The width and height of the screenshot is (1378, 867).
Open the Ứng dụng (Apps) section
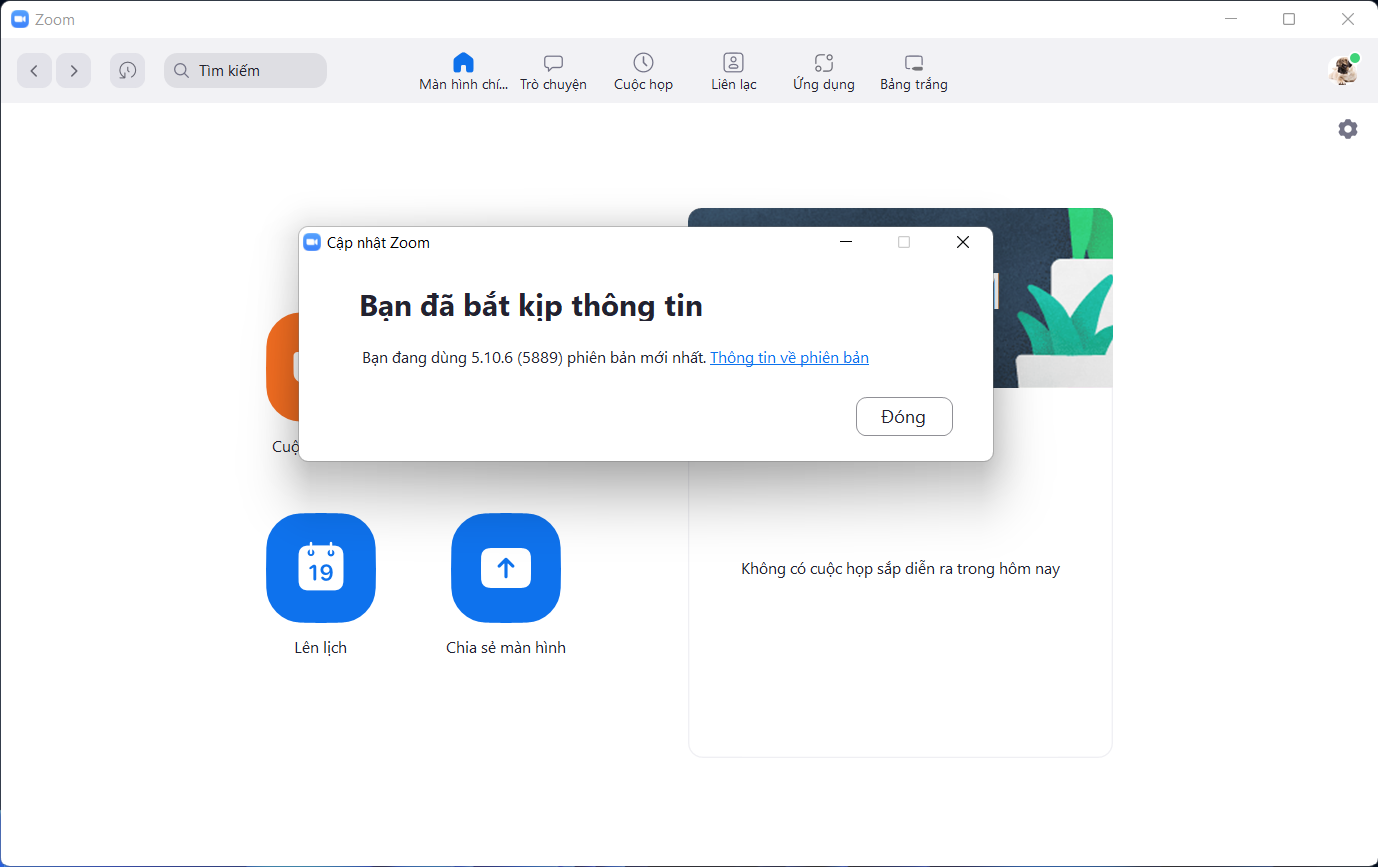coord(822,70)
